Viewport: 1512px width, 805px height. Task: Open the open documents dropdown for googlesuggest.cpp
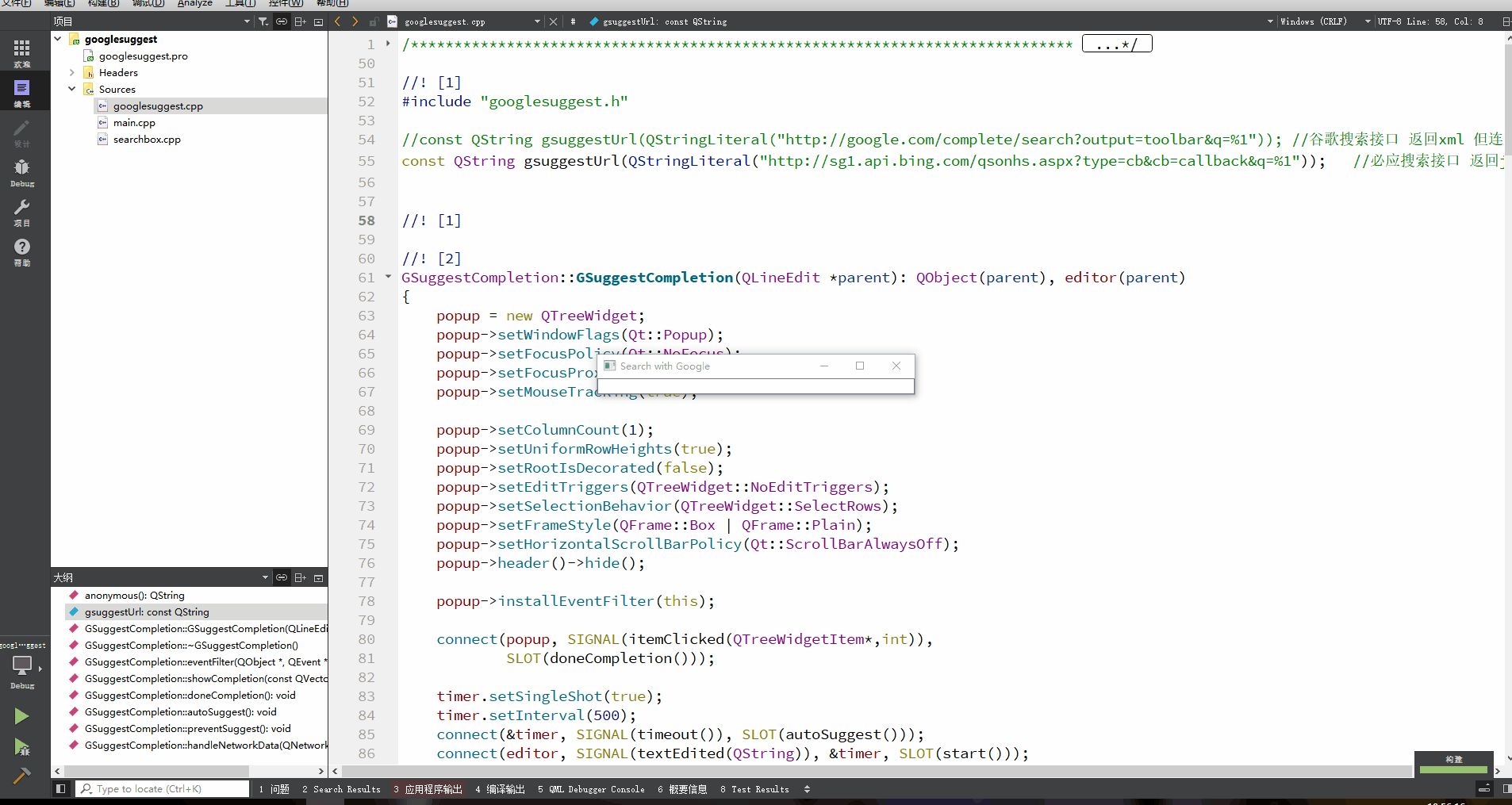click(x=538, y=21)
